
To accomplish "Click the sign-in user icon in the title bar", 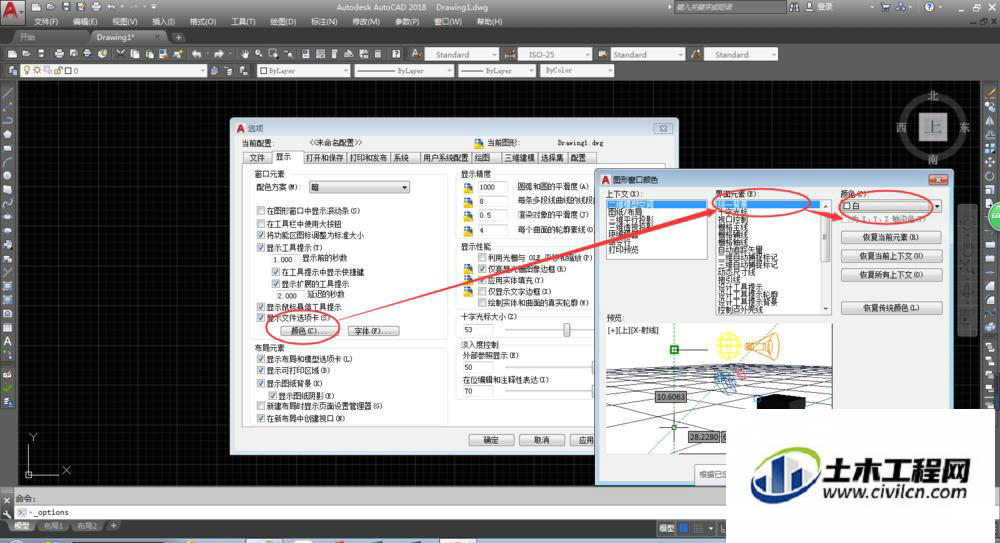I will 810,7.
